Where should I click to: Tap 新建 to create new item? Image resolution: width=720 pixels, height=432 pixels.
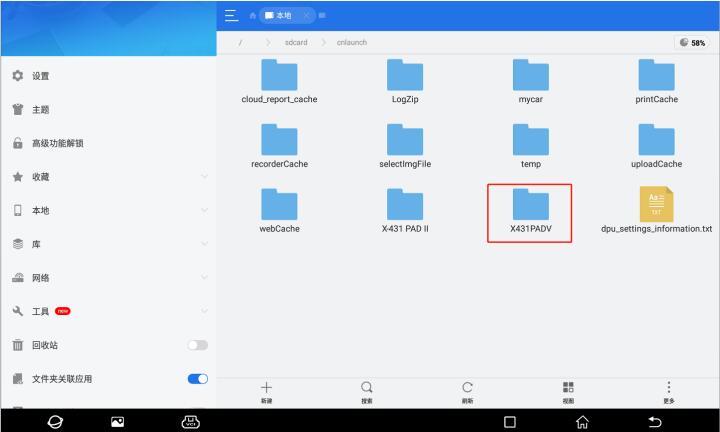266,393
